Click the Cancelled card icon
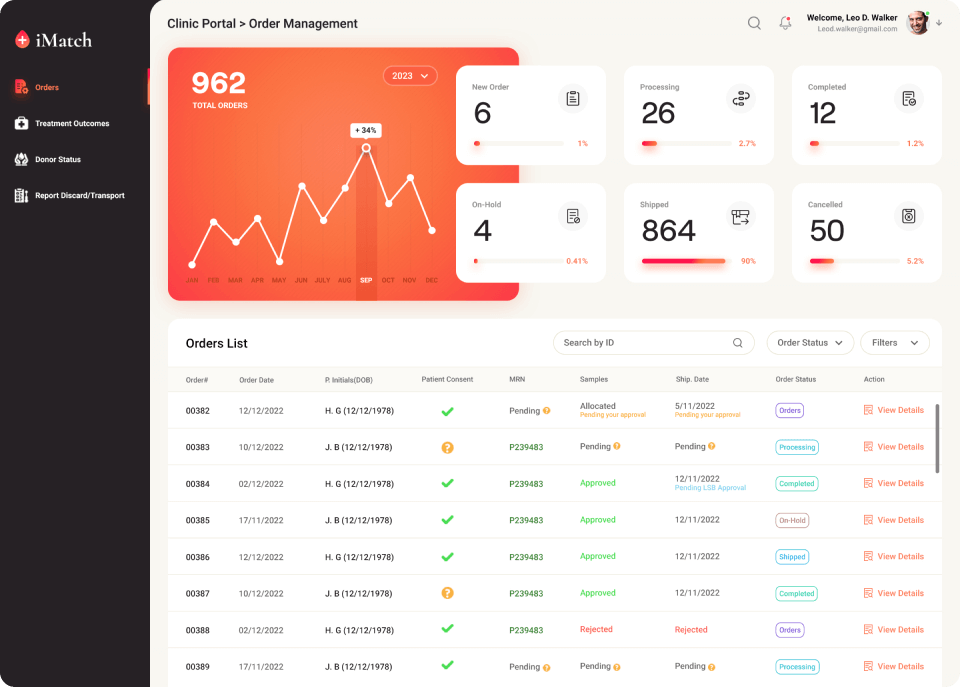This screenshot has width=960, height=687. coord(909,216)
